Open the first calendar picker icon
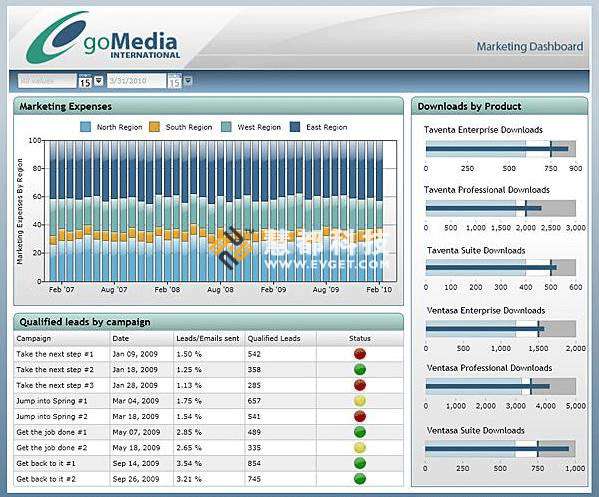 click(x=85, y=81)
